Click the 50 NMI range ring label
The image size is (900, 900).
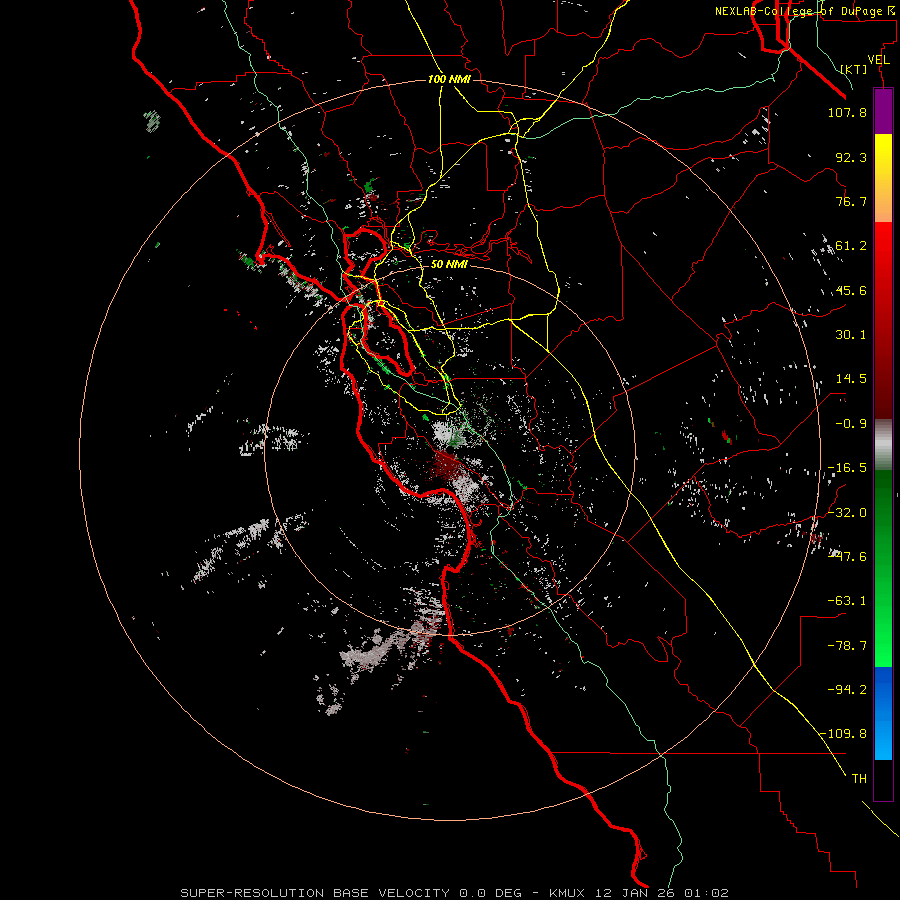coord(449,264)
